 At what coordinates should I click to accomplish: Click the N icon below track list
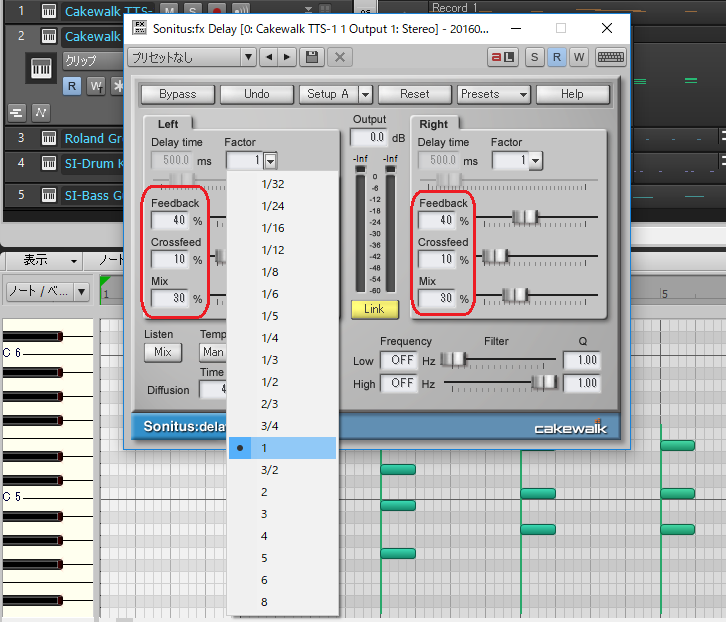click(x=41, y=113)
